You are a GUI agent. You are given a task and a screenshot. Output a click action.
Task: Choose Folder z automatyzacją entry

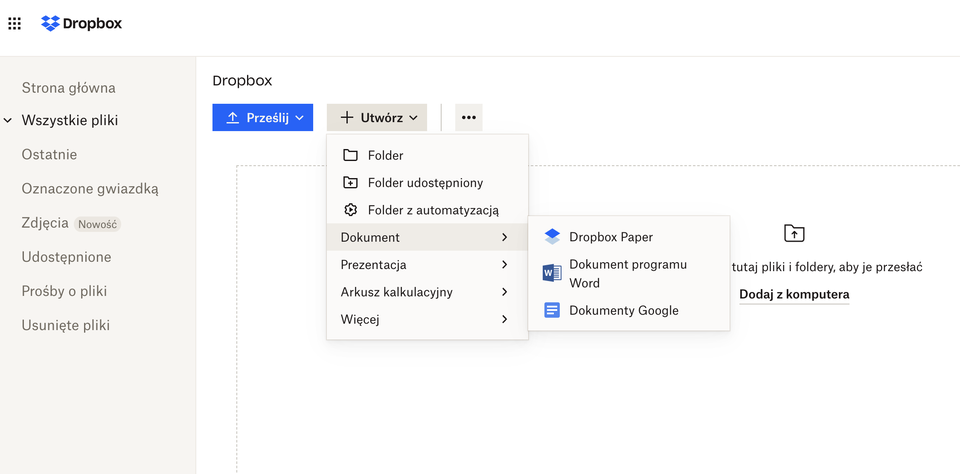(x=427, y=210)
